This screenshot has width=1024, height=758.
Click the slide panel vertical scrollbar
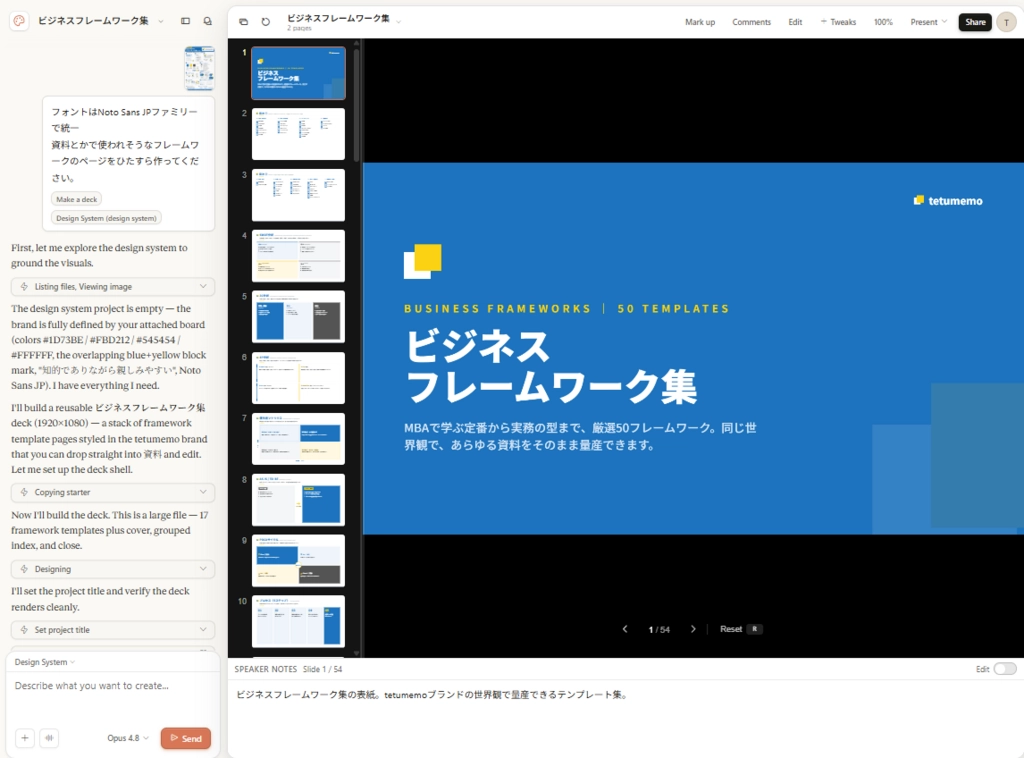(x=357, y=104)
